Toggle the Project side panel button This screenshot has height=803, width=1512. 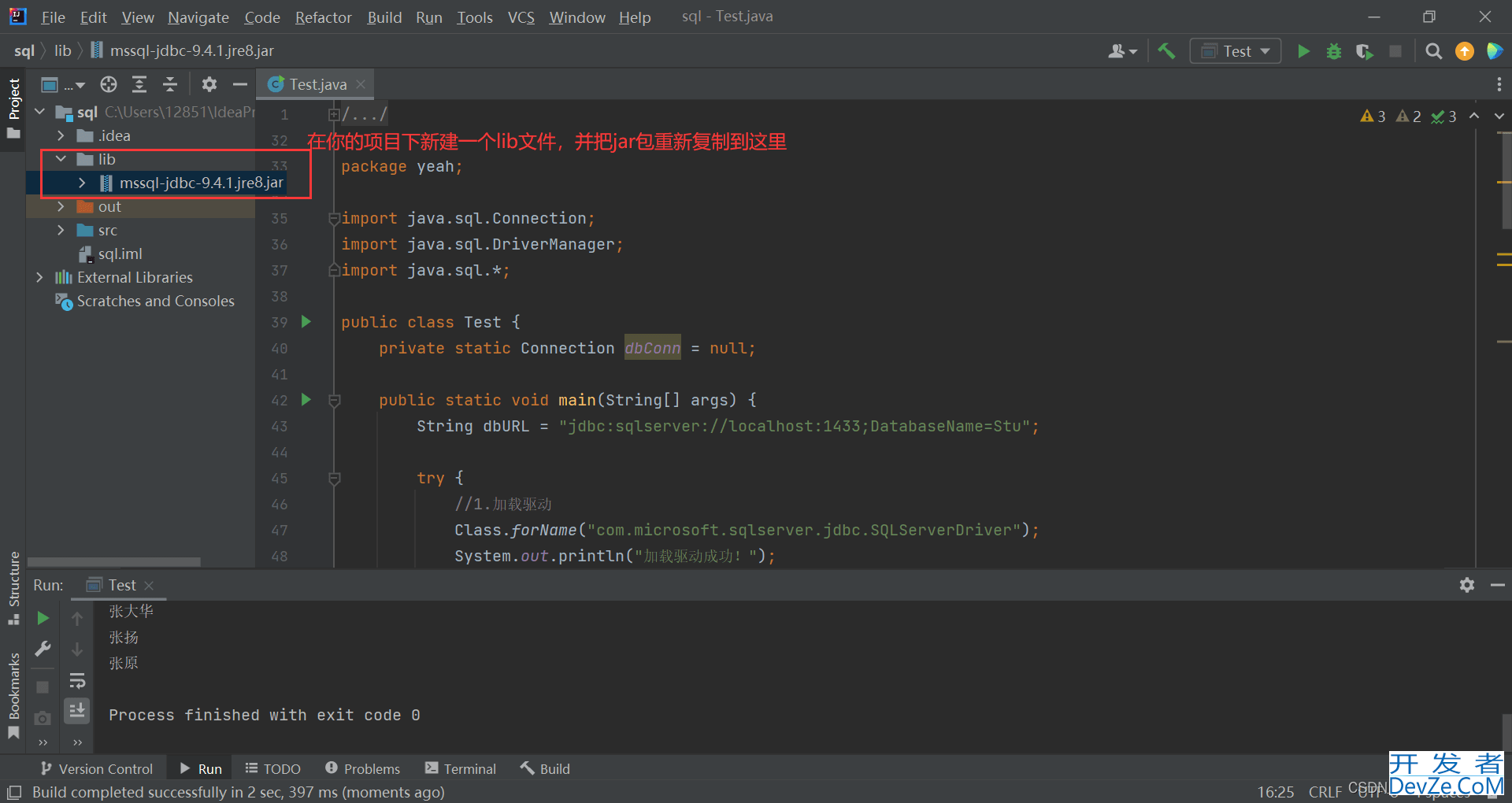coord(13,109)
